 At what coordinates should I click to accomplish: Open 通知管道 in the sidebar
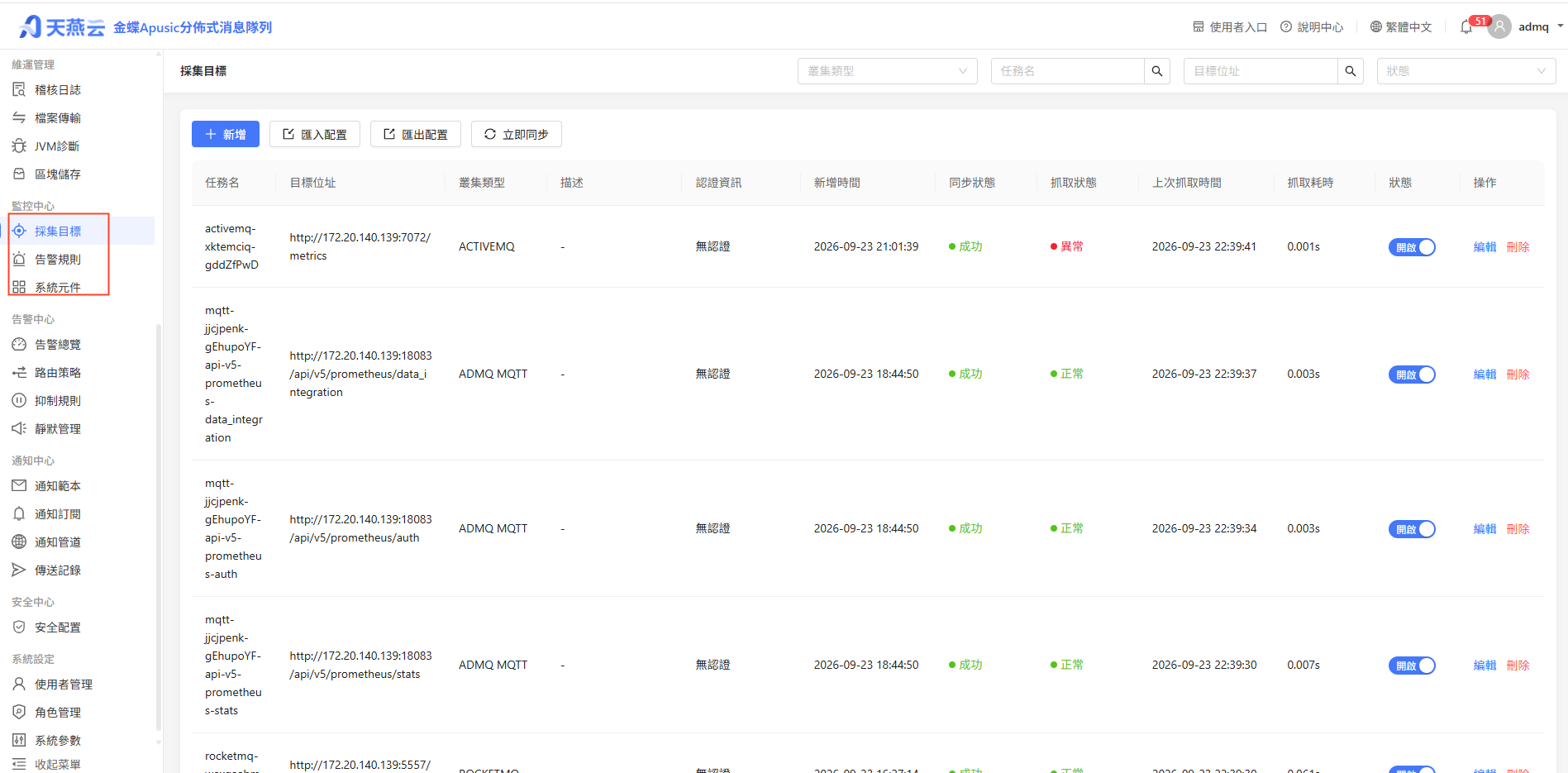(x=58, y=542)
